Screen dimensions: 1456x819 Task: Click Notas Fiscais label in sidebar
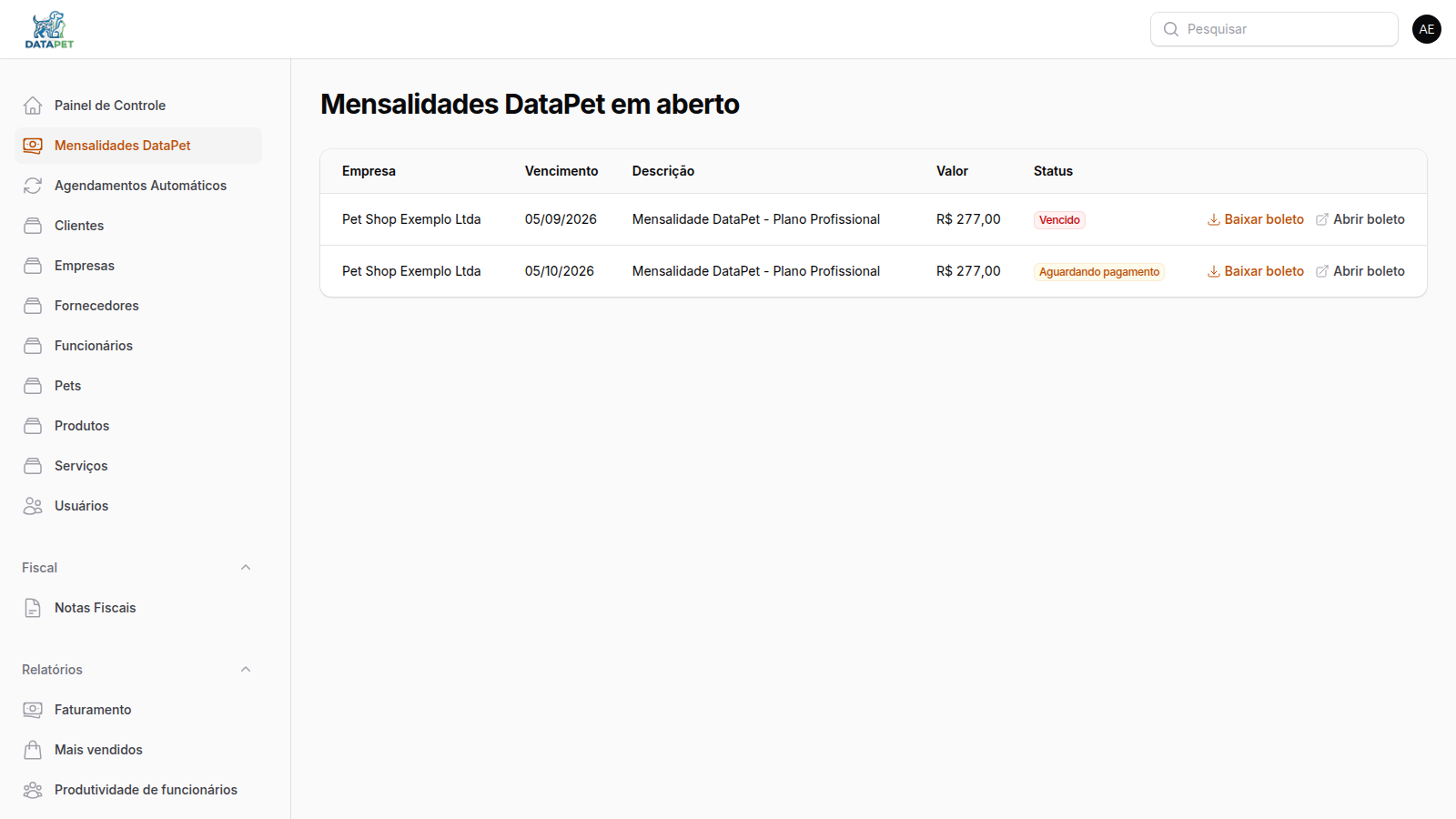point(95,608)
